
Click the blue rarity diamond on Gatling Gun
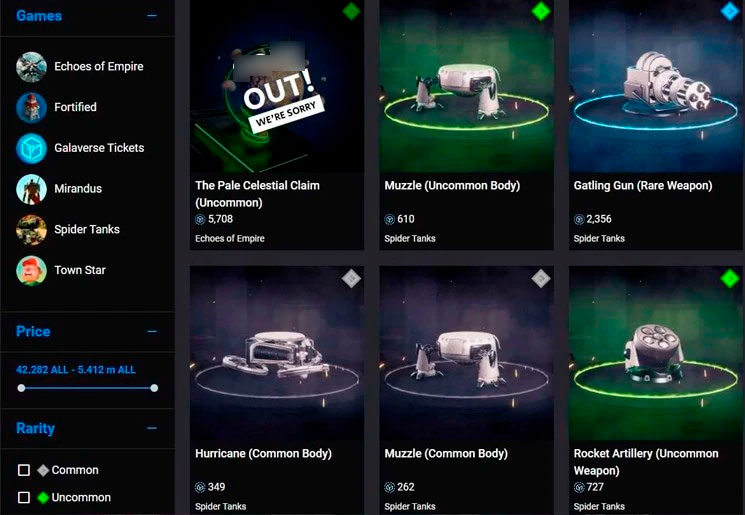click(x=730, y=11)
